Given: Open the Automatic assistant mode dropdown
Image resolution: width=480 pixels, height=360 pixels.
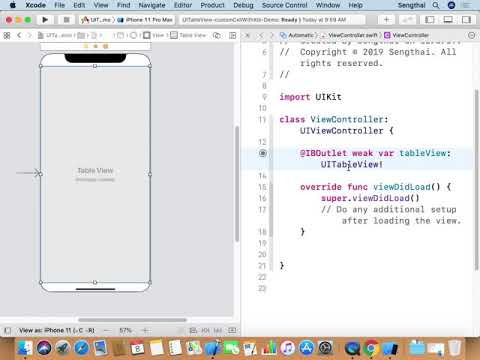Looking at the screenshot, I should pos(297,35).
